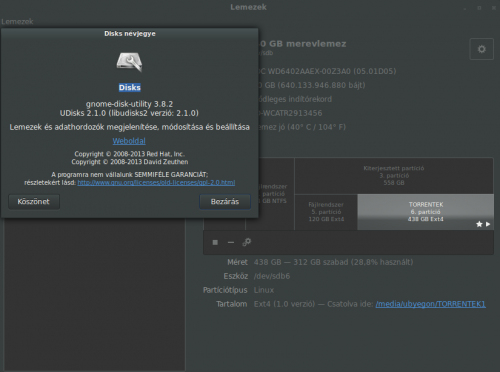Viewport: 500px width, 372px height.
Task: Click the Copyright David Zeuthen line
Action: click(x=130, y=162)
